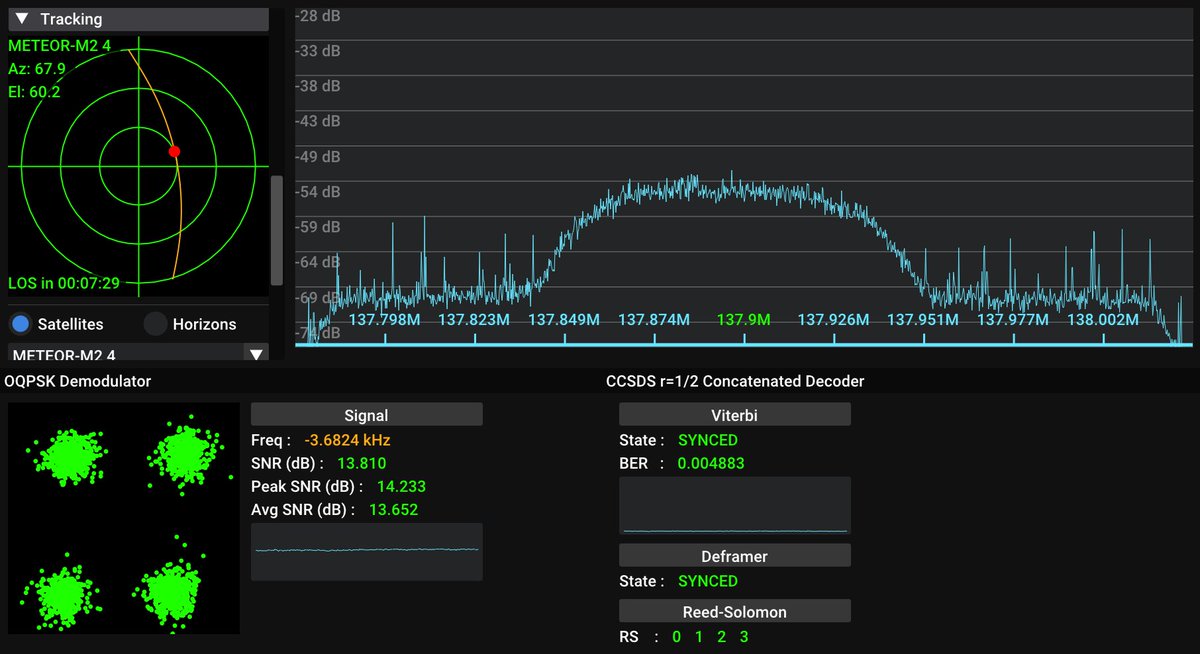Click the OQPSK constellation diagram

click(124, 518)
